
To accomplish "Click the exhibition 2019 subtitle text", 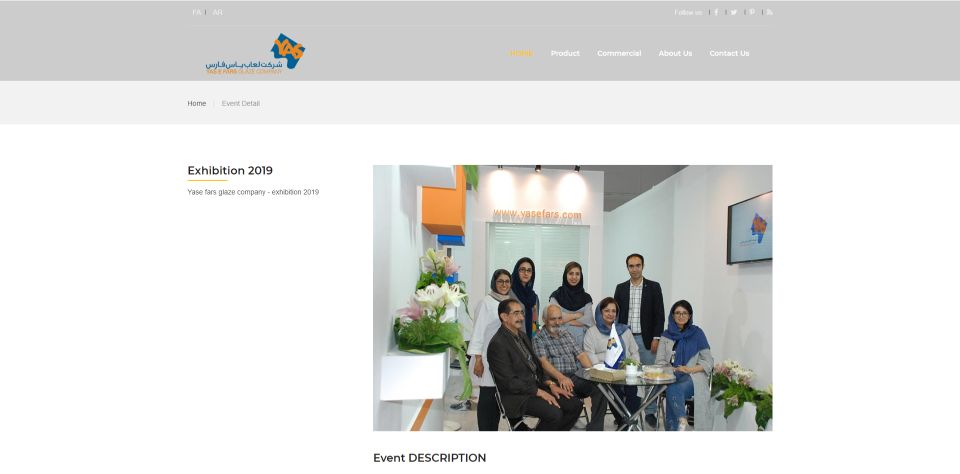I will 253,192.
